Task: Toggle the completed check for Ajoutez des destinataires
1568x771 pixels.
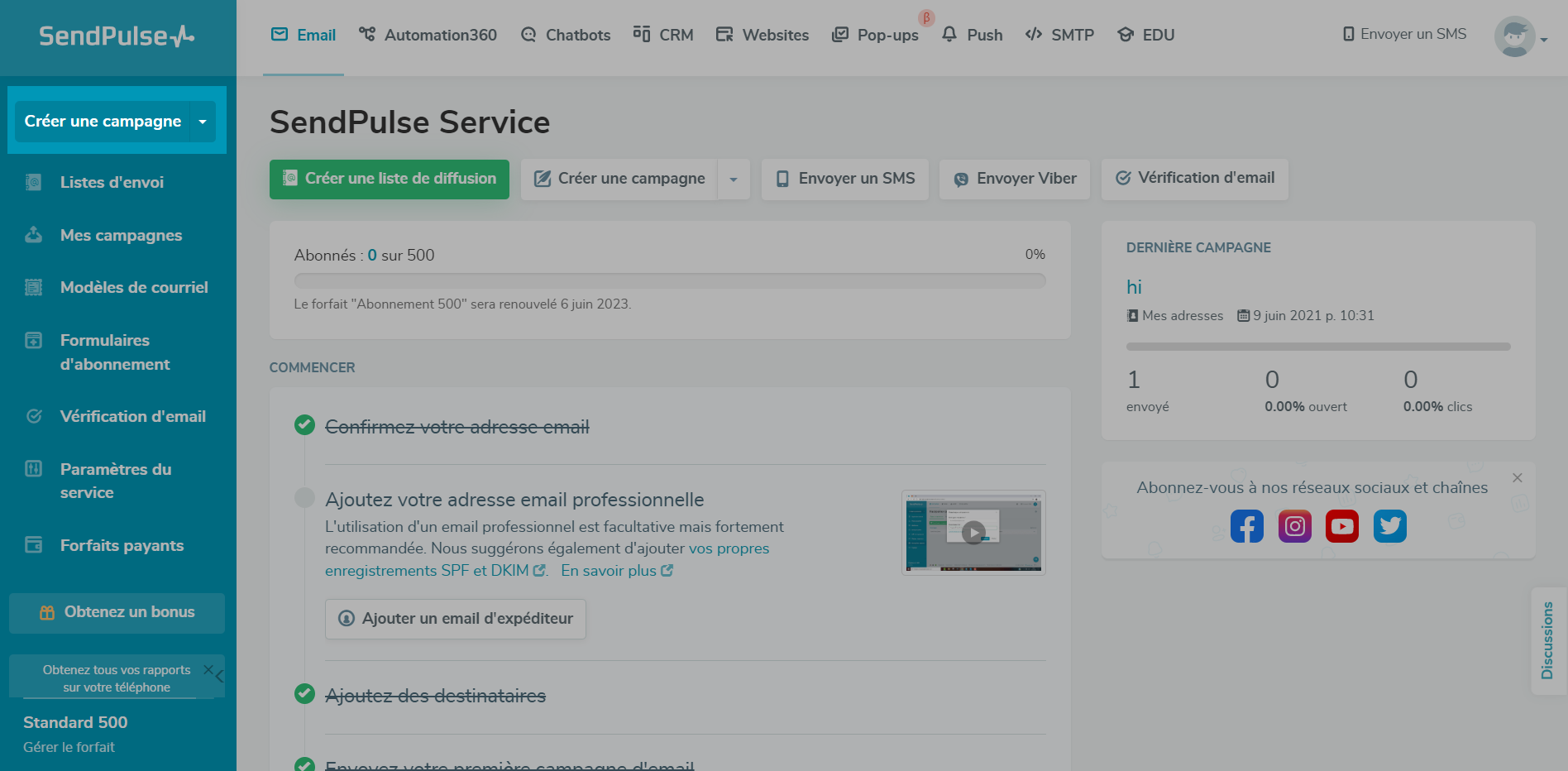Action: 304,694
